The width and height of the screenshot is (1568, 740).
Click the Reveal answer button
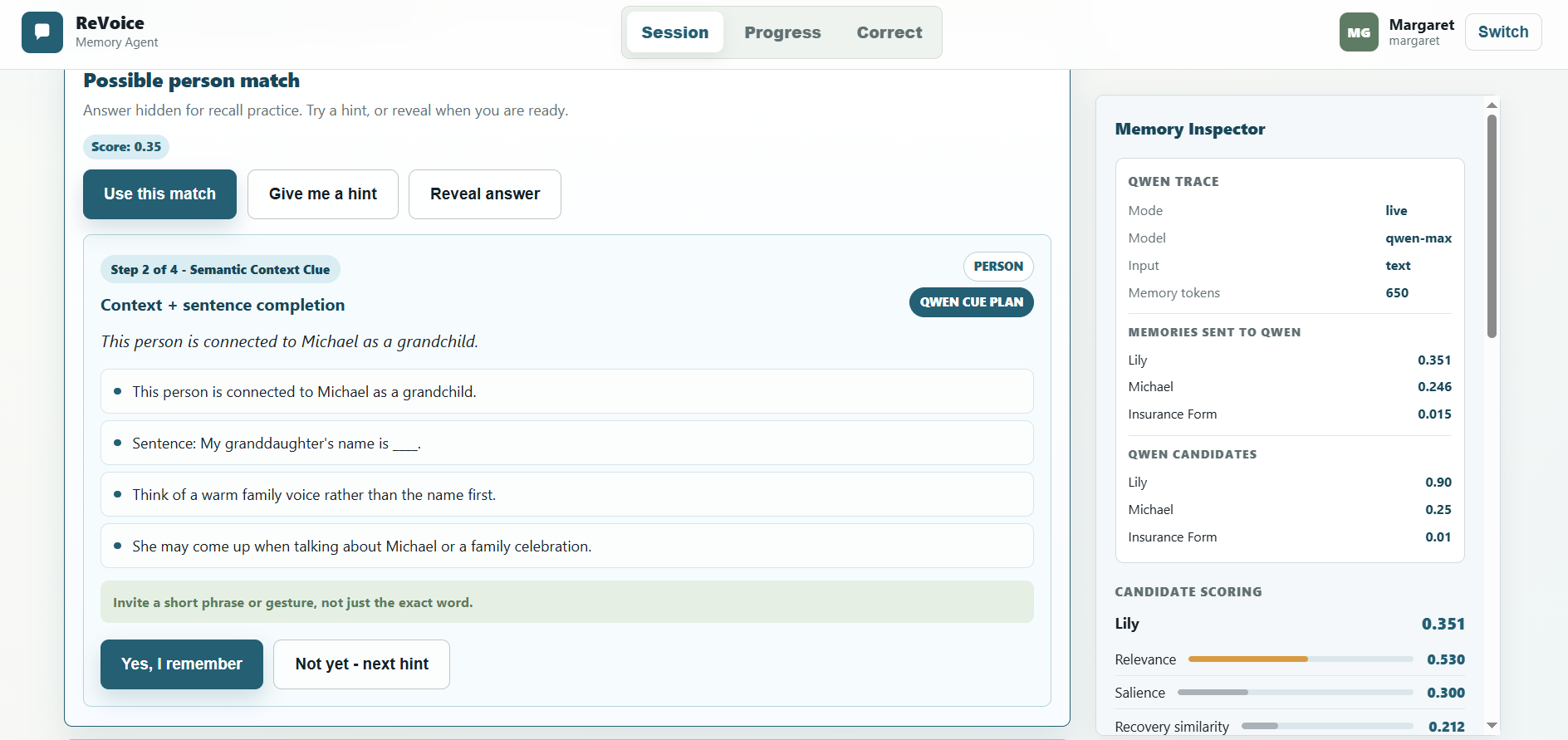pyautogui.click(x=485, y=194)
